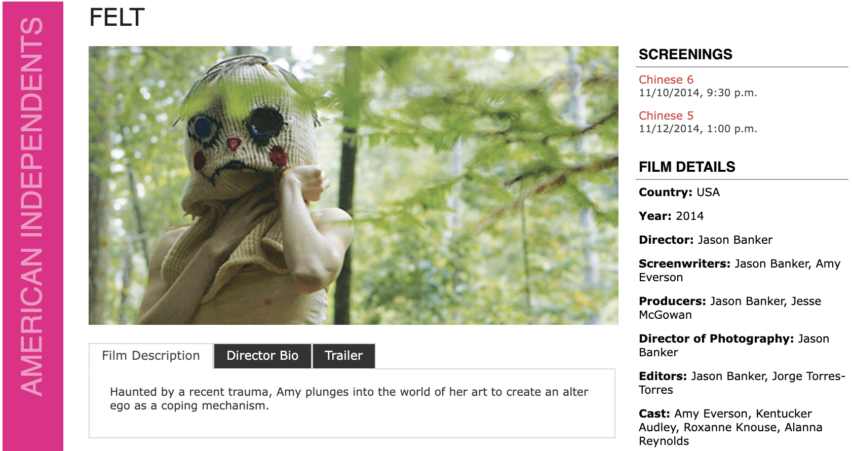Click the film synopsis paragraph text

point(349,398)
